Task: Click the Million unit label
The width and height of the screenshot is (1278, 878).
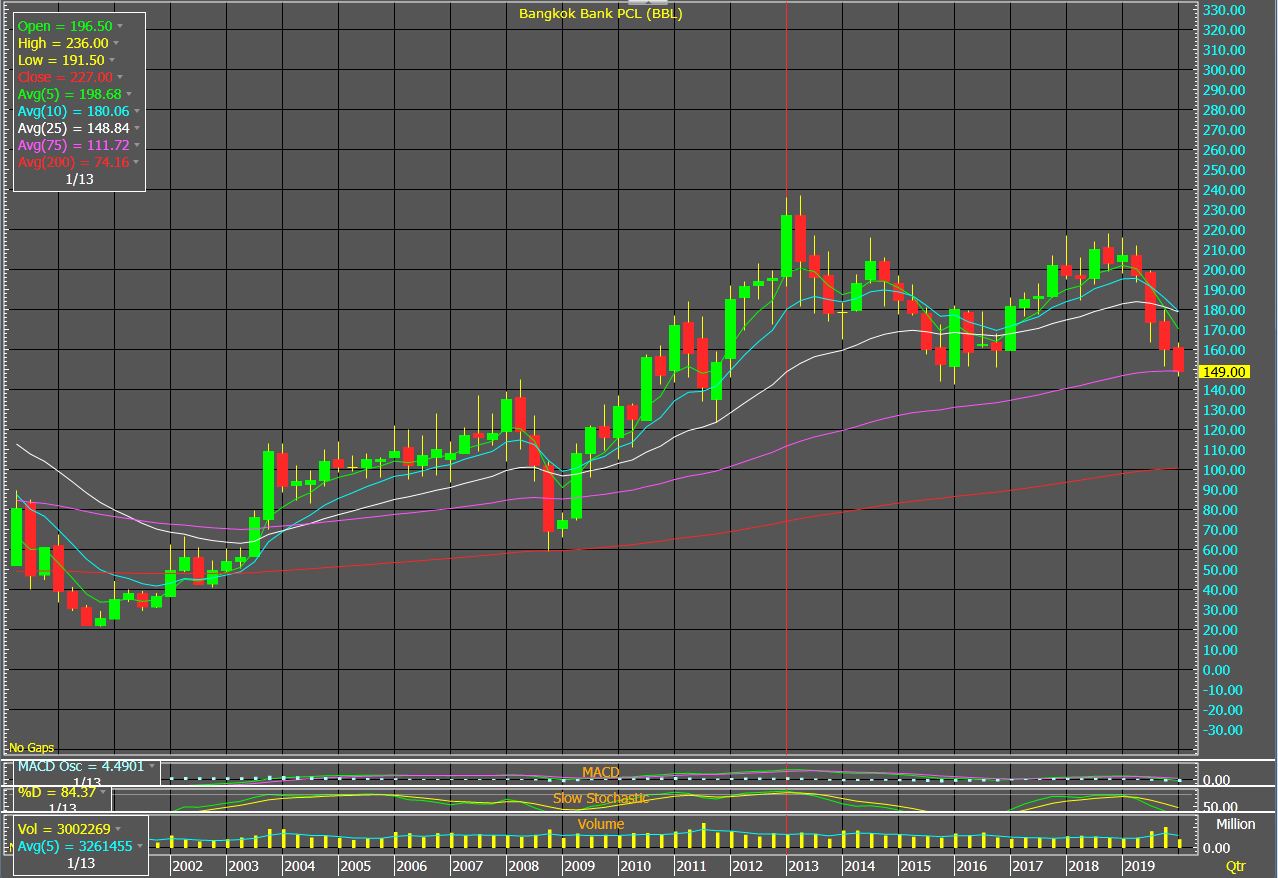Action: pos(1235,824)
